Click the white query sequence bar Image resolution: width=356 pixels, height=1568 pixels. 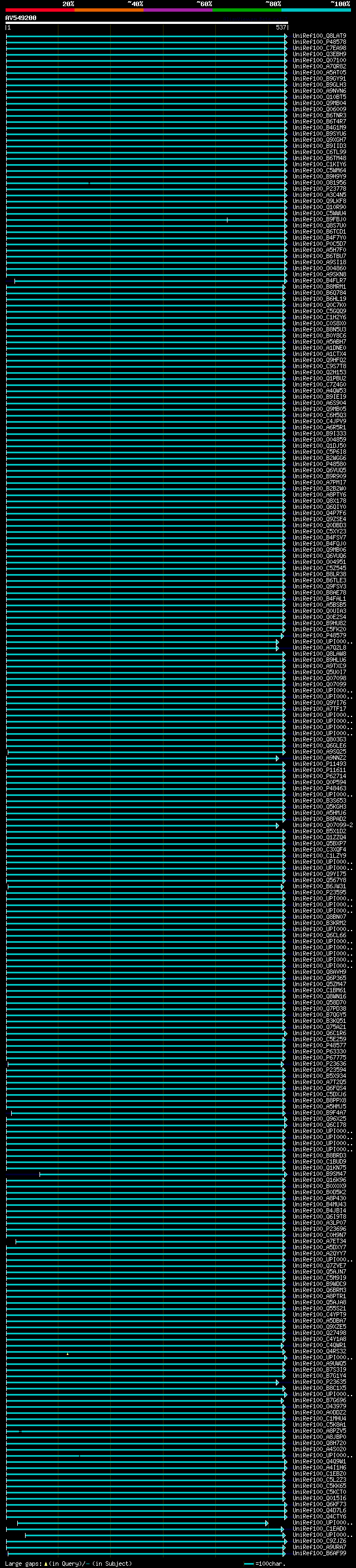point(147,22)
